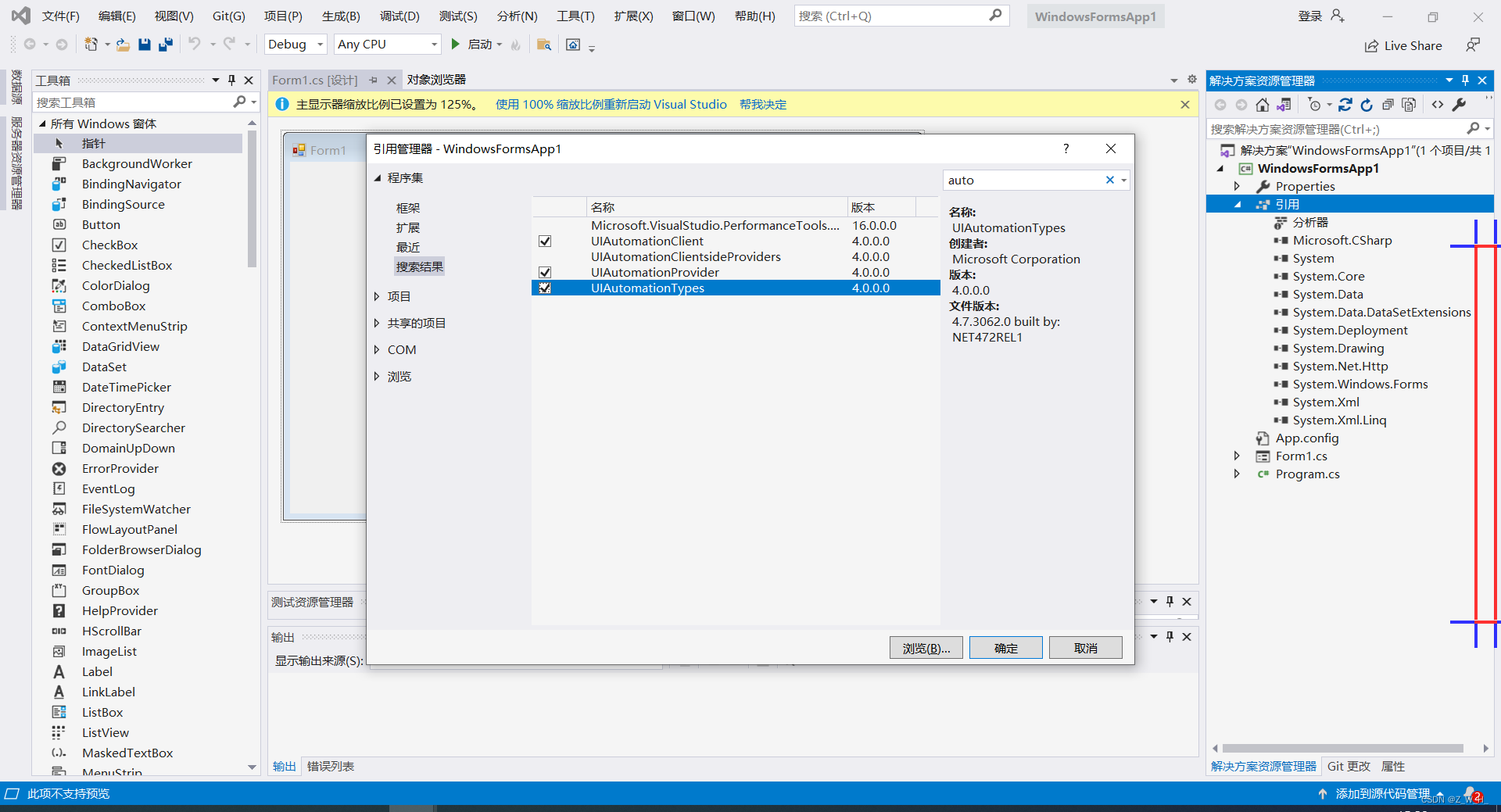Click the Home icon in Solution Explorer
This screenshot has height=812, width=1501.
[1262, 105]
